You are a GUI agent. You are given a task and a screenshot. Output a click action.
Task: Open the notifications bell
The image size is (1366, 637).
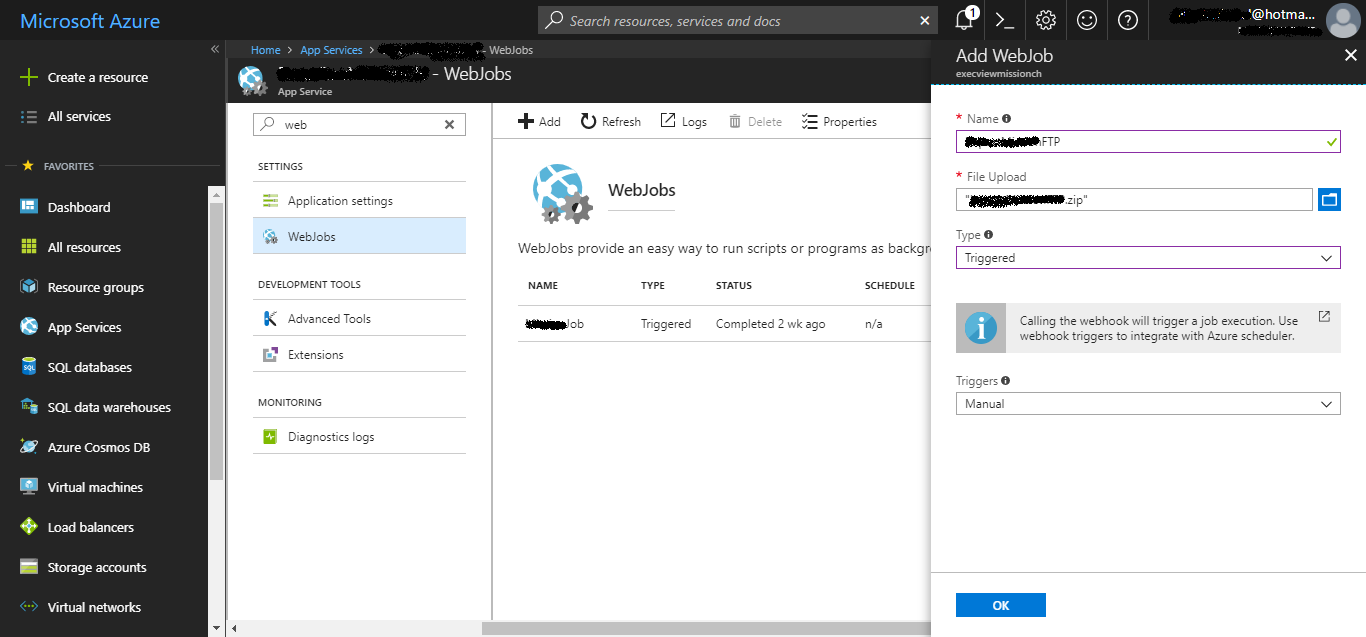point(963,20)
